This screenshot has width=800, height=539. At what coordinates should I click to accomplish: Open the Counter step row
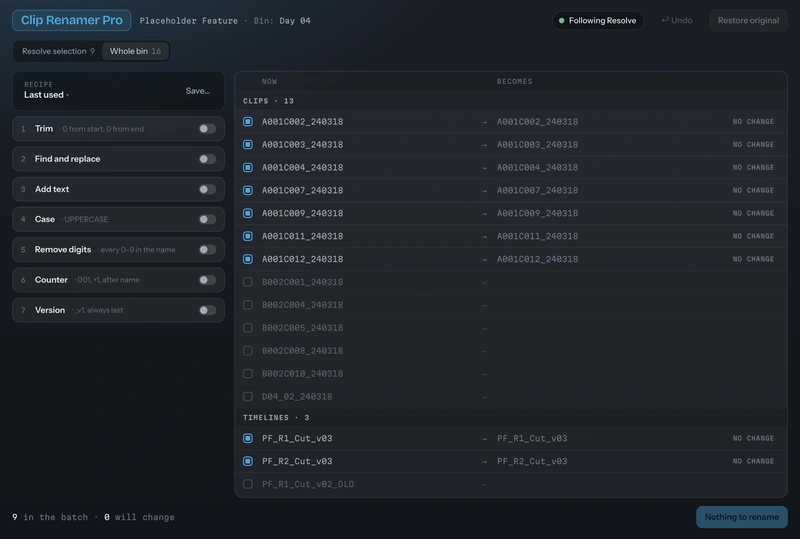(x=118, y=280)
